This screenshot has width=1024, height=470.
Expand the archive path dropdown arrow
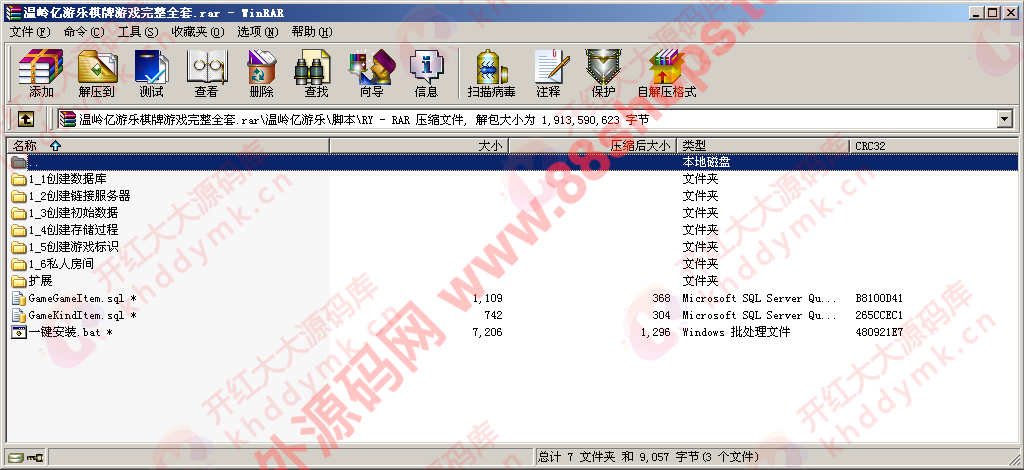pyautogui.click(x=1005, y=119)
